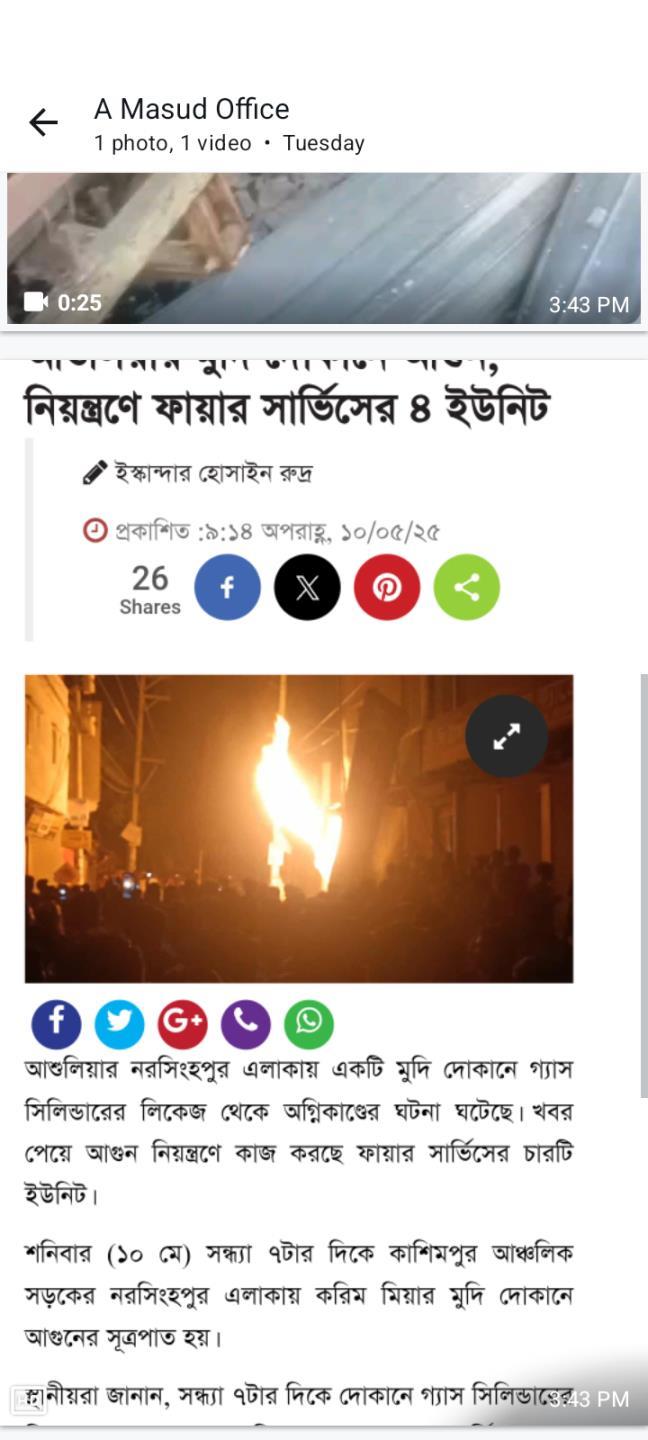The height and width of the screenshot is (1440, 648).
Task: Click the author name ইস্কান্দার হোসাইন রুদ্র
Action: point(213,473)
